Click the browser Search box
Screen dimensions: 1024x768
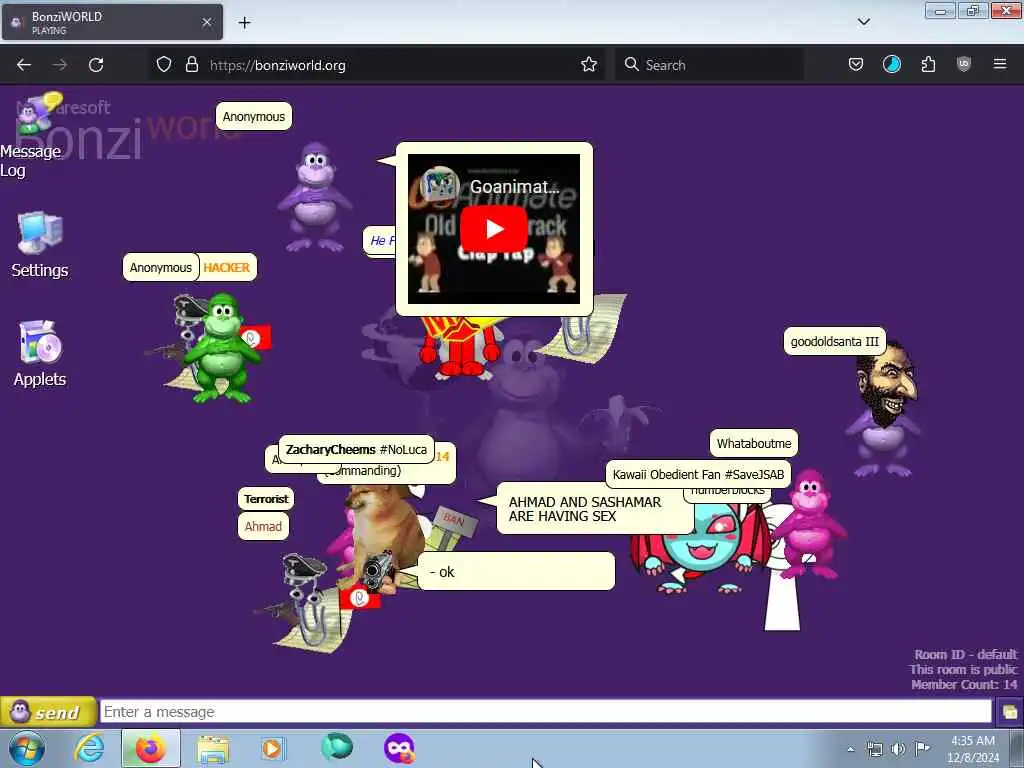click(709, 65)
